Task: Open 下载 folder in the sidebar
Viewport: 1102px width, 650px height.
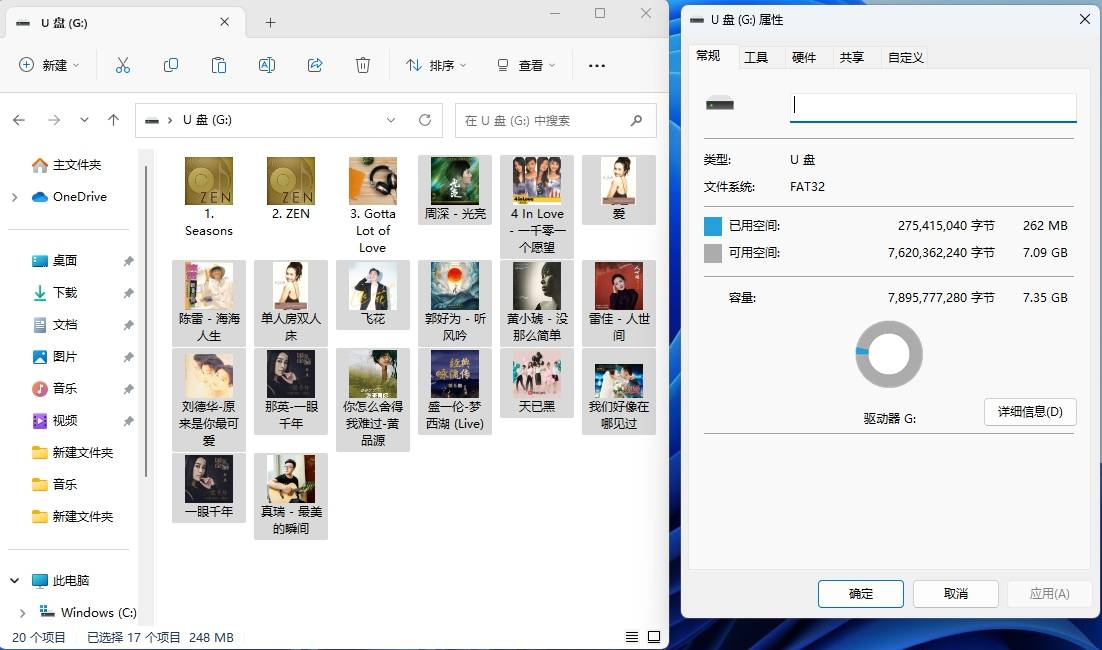Action: (55, 292)
